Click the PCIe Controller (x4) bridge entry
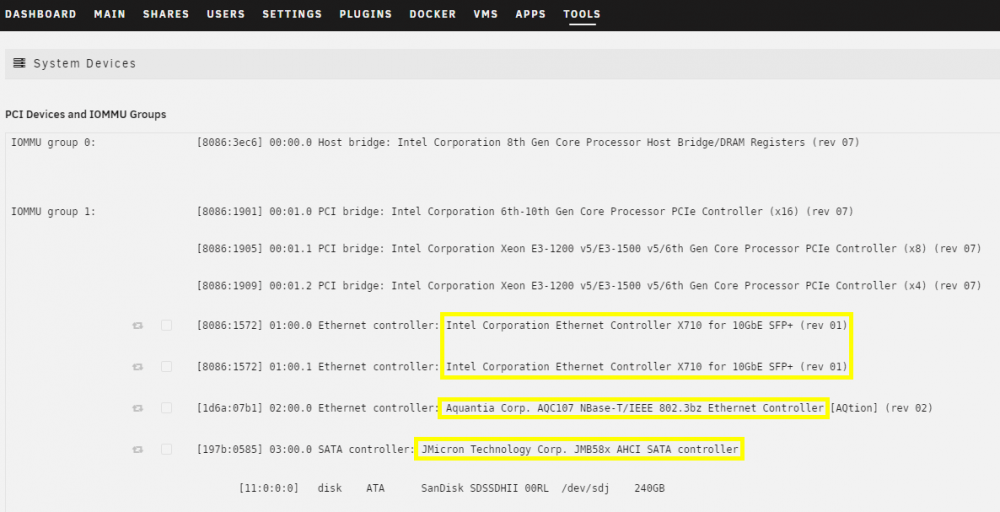The width and height of the screenshot is (1000, 512). pyautogui.click(x=589, y=286)
